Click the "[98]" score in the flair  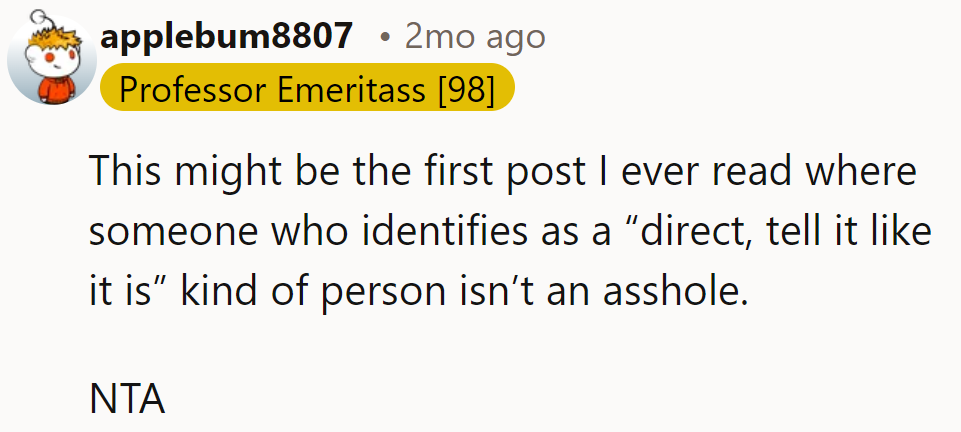click(x=466, y=89)
